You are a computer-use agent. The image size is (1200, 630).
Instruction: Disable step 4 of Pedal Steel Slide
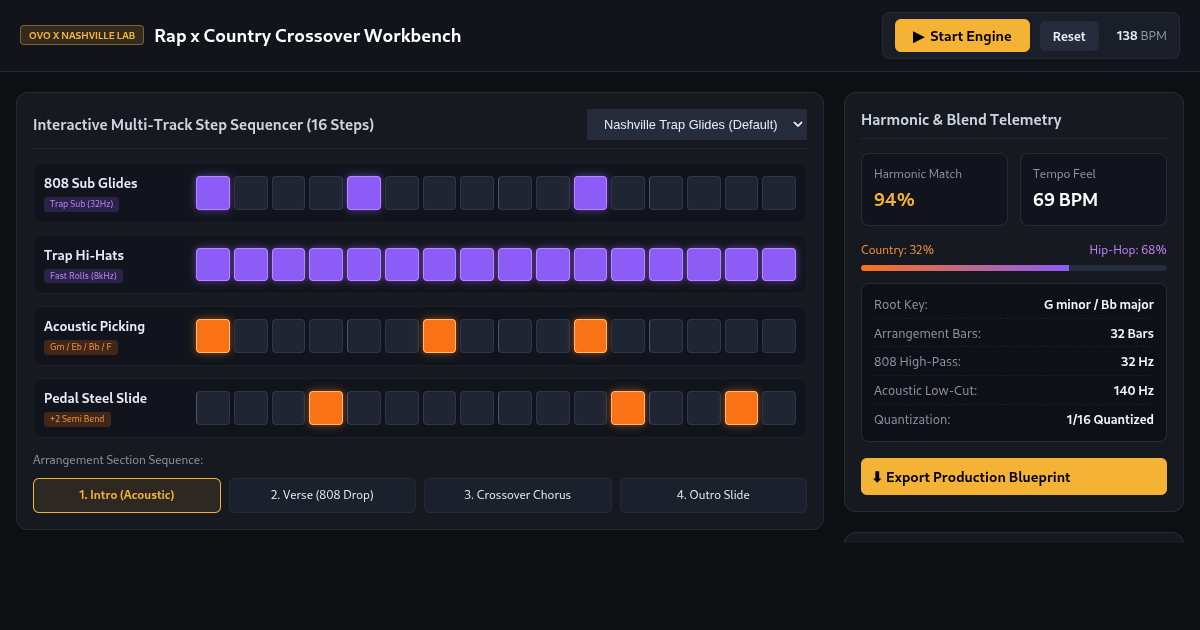click(326, 408)
